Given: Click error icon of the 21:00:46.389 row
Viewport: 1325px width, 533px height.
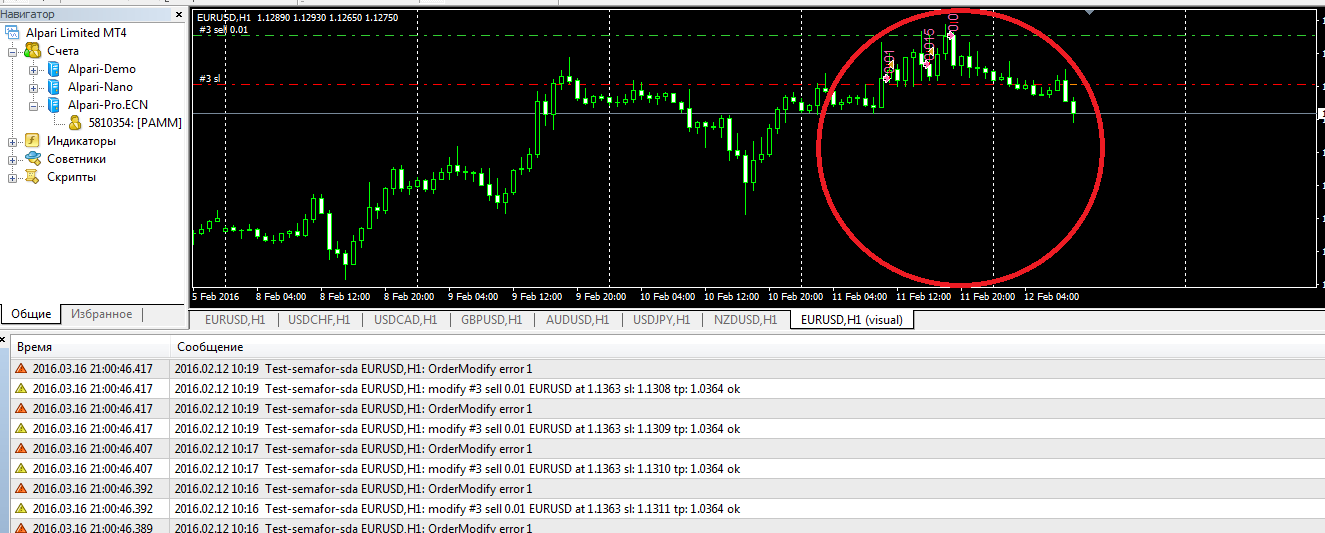Looking at the screenshot, I should point(21,527).
